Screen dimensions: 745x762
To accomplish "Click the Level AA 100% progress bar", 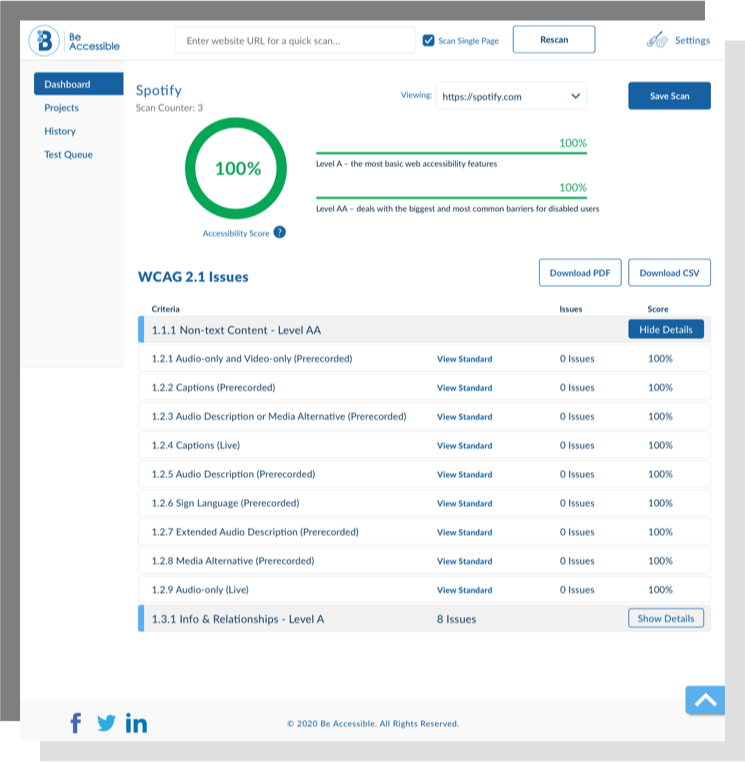I will click(451, 198).
